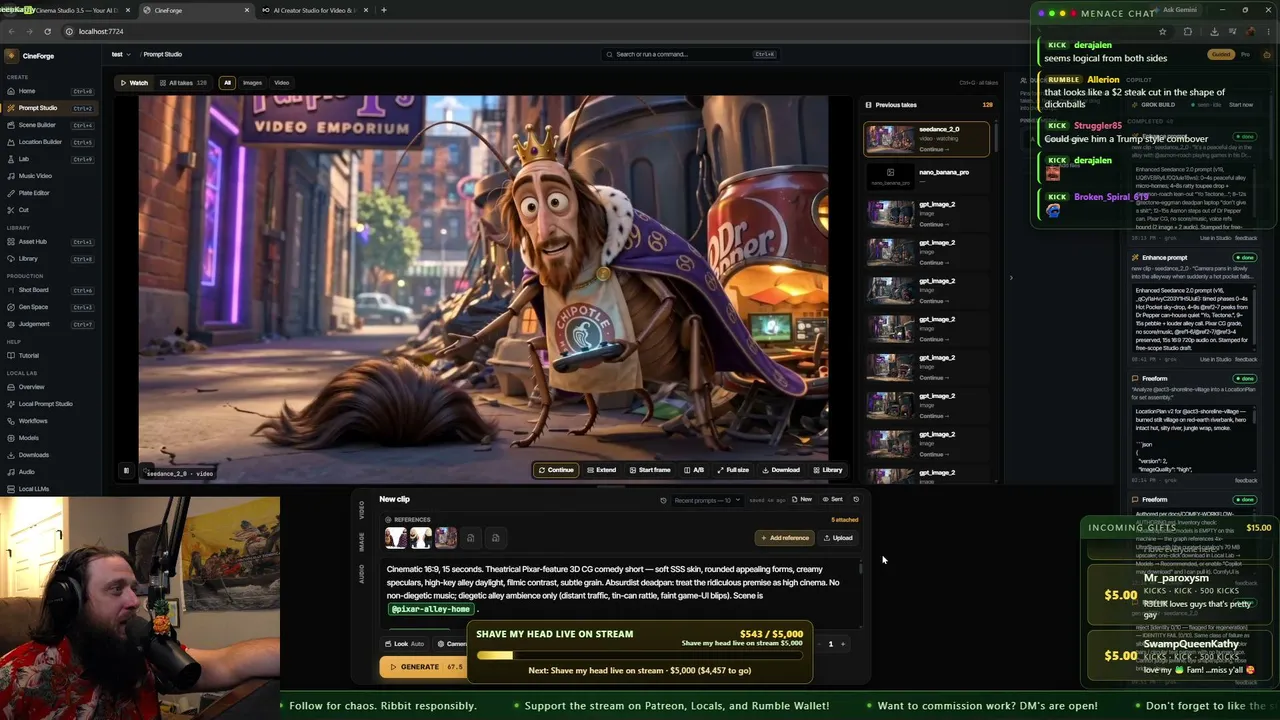The height and width of the screenshot is (720, 1280).
Task: Open the Workflows page
Action: [x=50, y=421]
